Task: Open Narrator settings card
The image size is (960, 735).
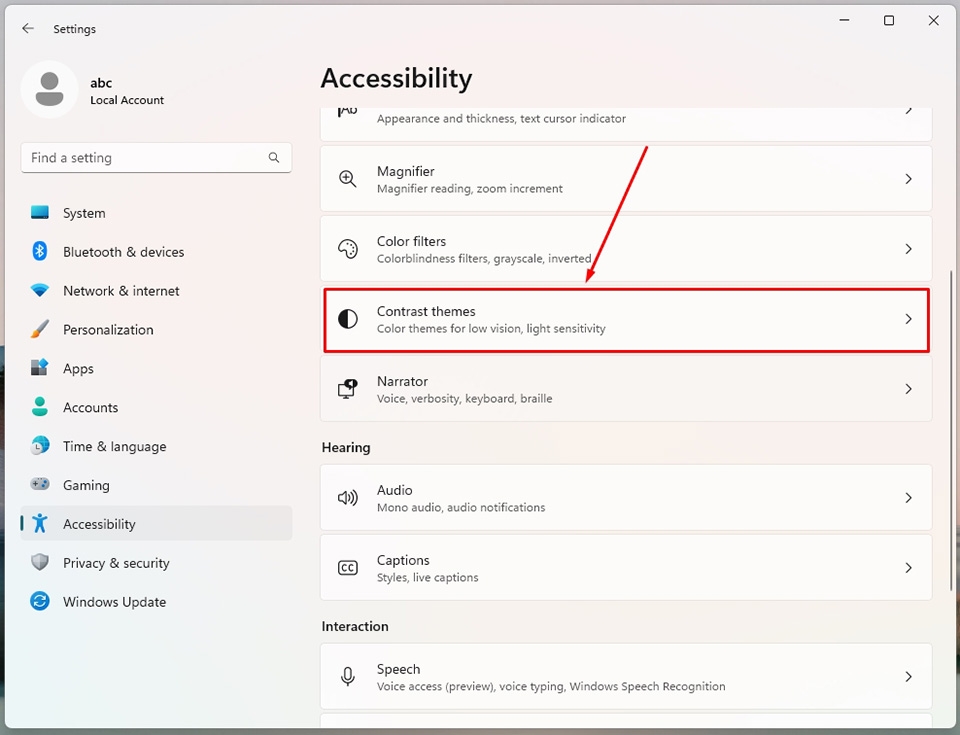Action: pyautogui.click(x=626, y=389)
